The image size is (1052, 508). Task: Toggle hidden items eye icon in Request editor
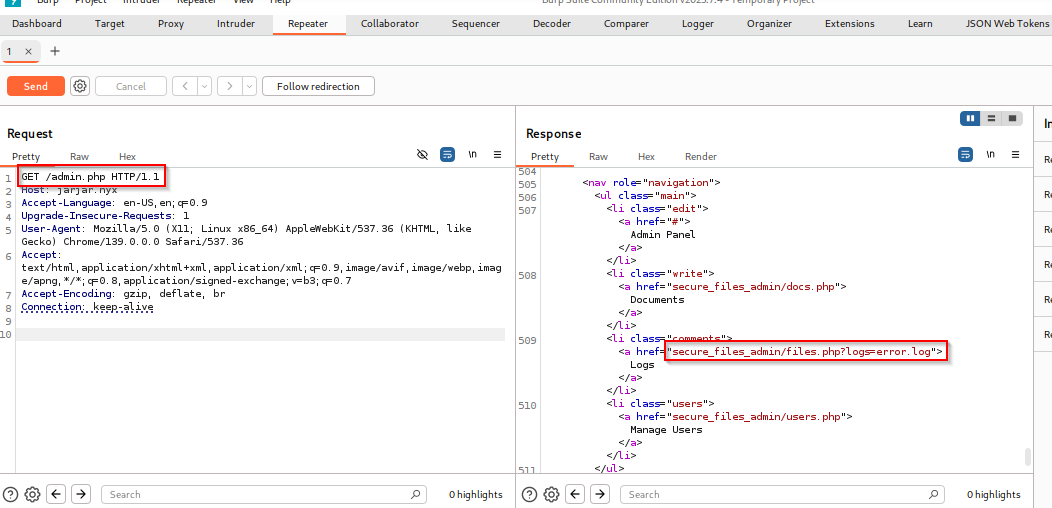(422, 155)
